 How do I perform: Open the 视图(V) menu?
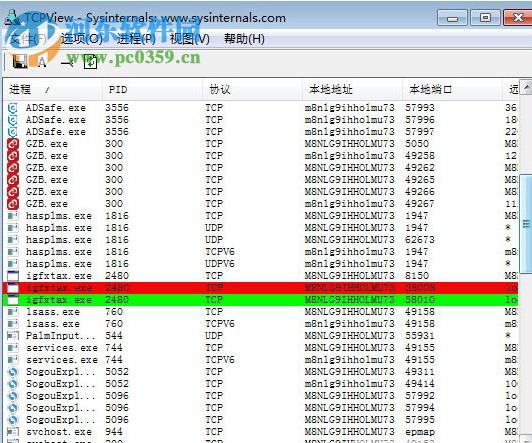coord(189,39)
